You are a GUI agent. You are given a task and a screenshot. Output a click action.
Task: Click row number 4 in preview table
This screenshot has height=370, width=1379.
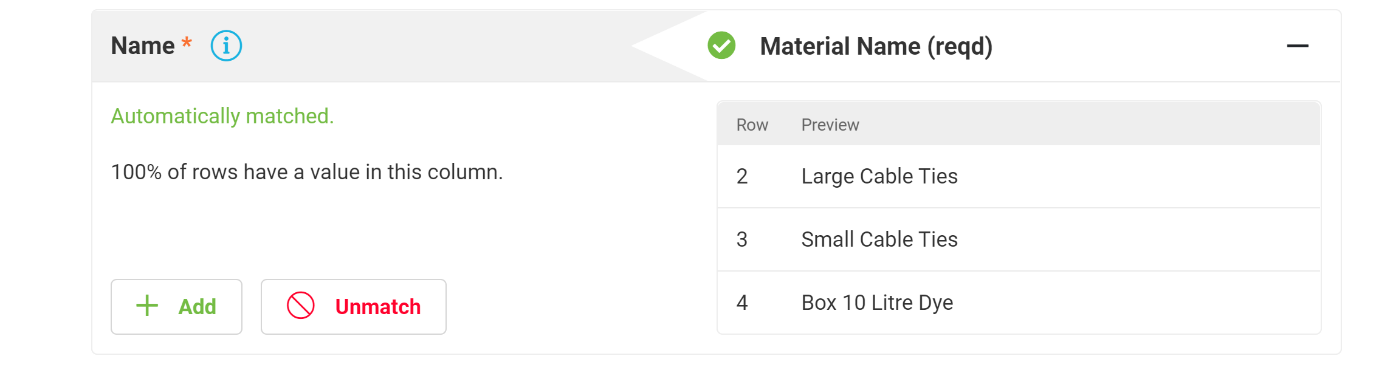[742, 303]
